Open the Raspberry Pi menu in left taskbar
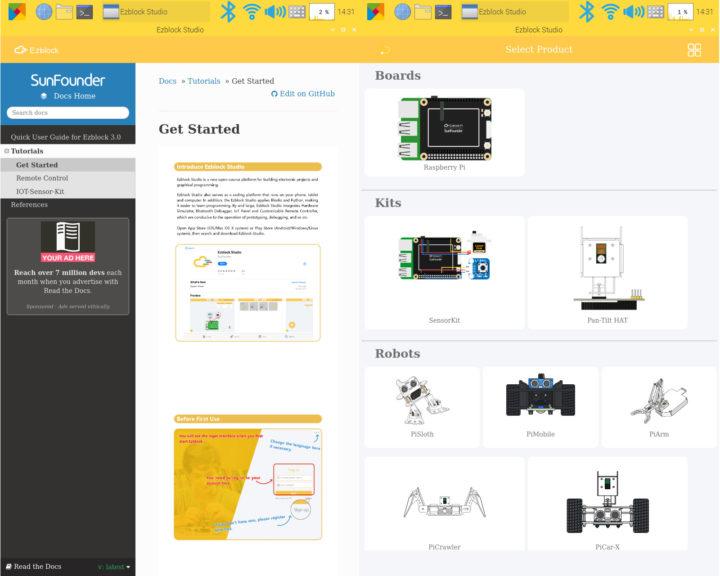The image size is (720, 576). (17, 11)
